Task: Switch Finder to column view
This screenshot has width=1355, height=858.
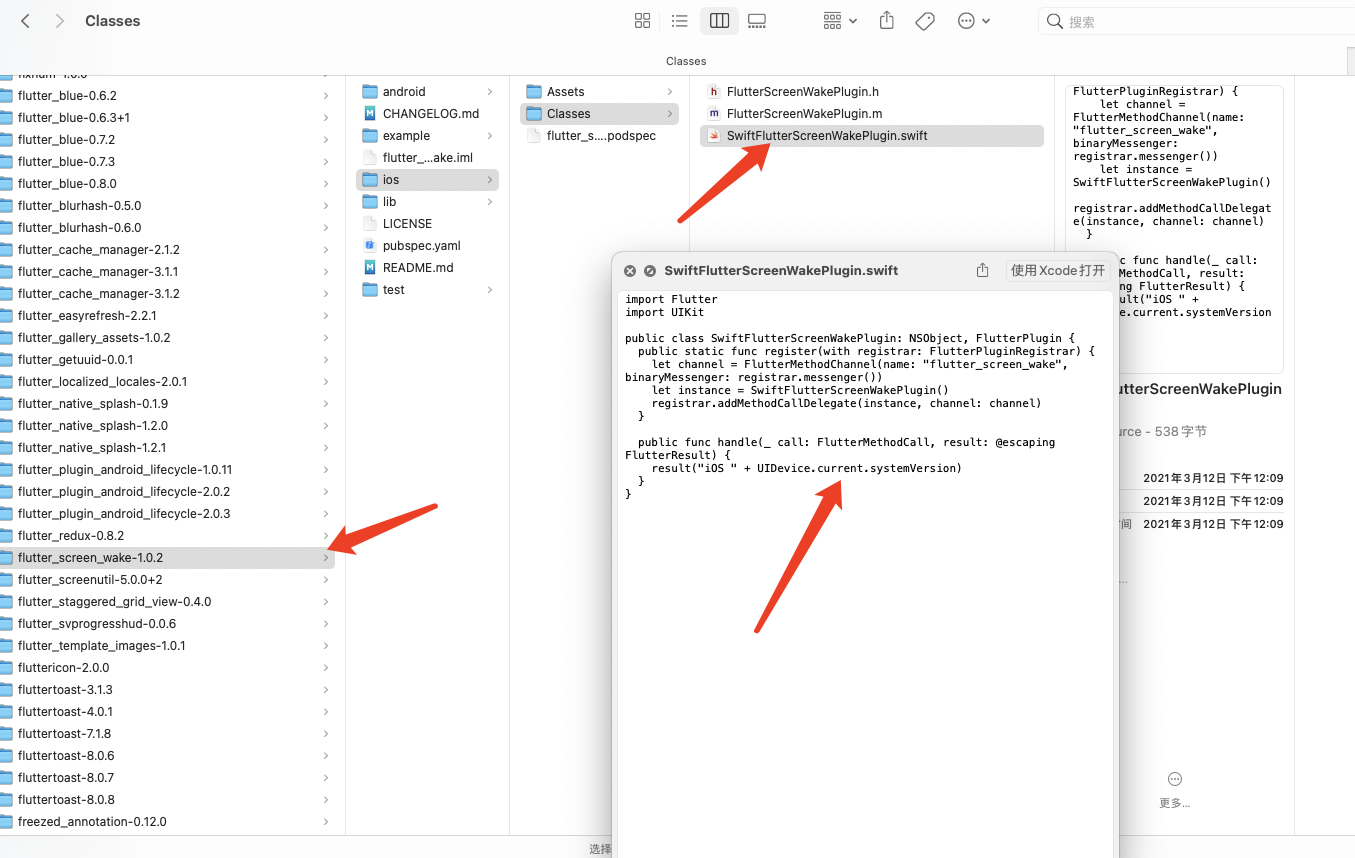Action: pyautogui.click(x=719, y=21)
